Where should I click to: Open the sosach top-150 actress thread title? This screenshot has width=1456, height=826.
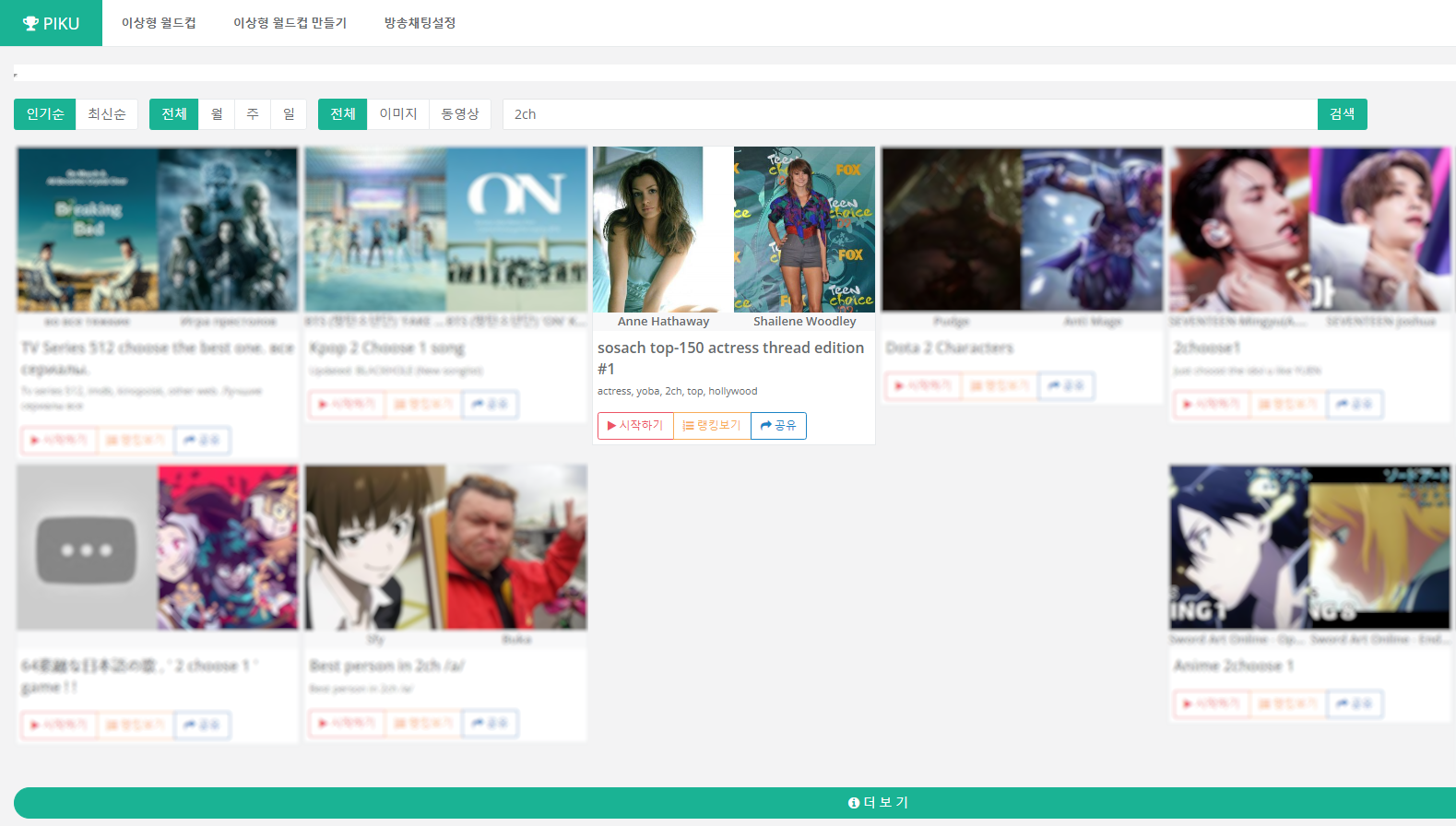click(731, 359)
